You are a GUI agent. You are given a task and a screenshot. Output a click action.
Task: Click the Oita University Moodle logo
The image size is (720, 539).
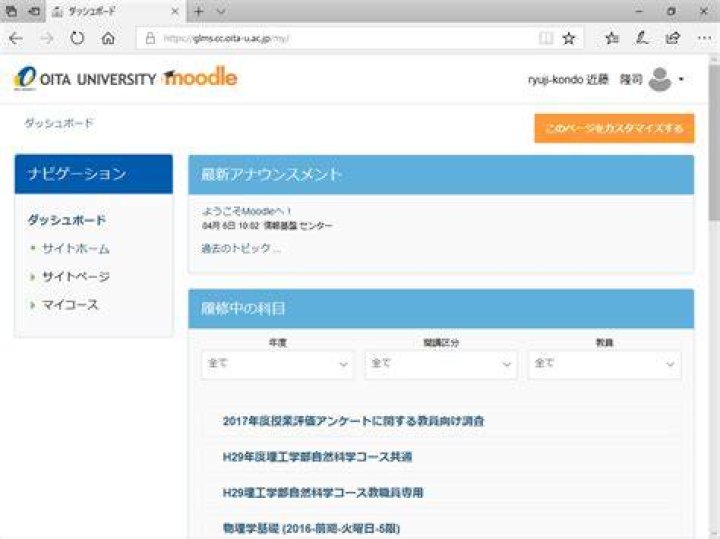tap(125, 78)
